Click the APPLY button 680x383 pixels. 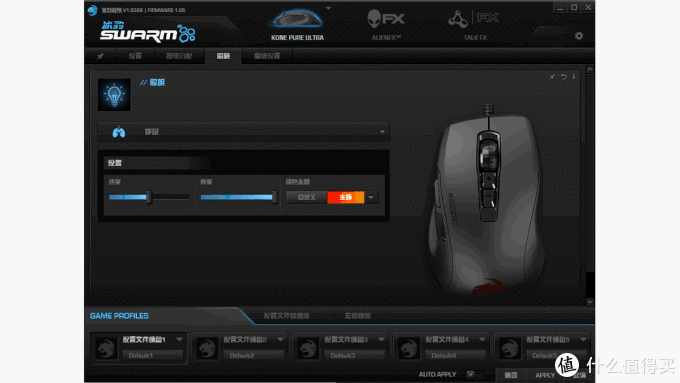(545, 376)
